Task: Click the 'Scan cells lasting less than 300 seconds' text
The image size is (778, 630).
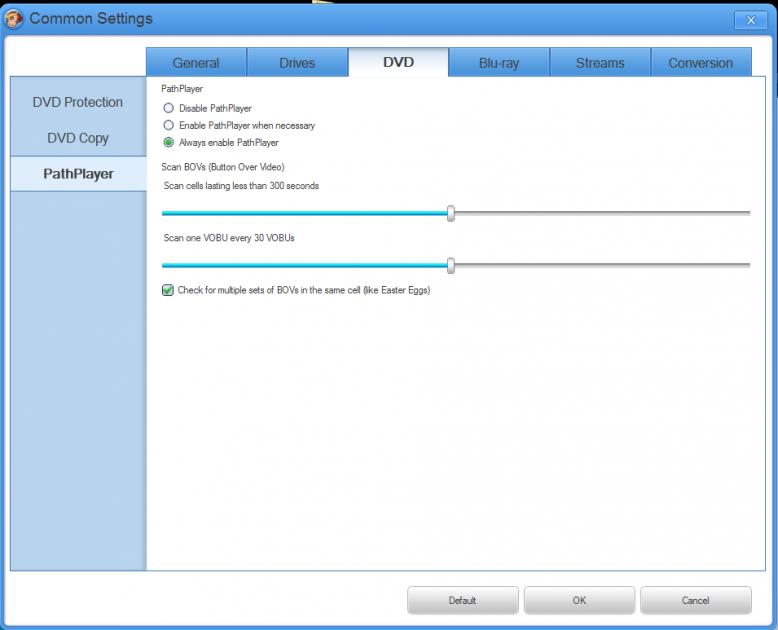Action: 241,186
